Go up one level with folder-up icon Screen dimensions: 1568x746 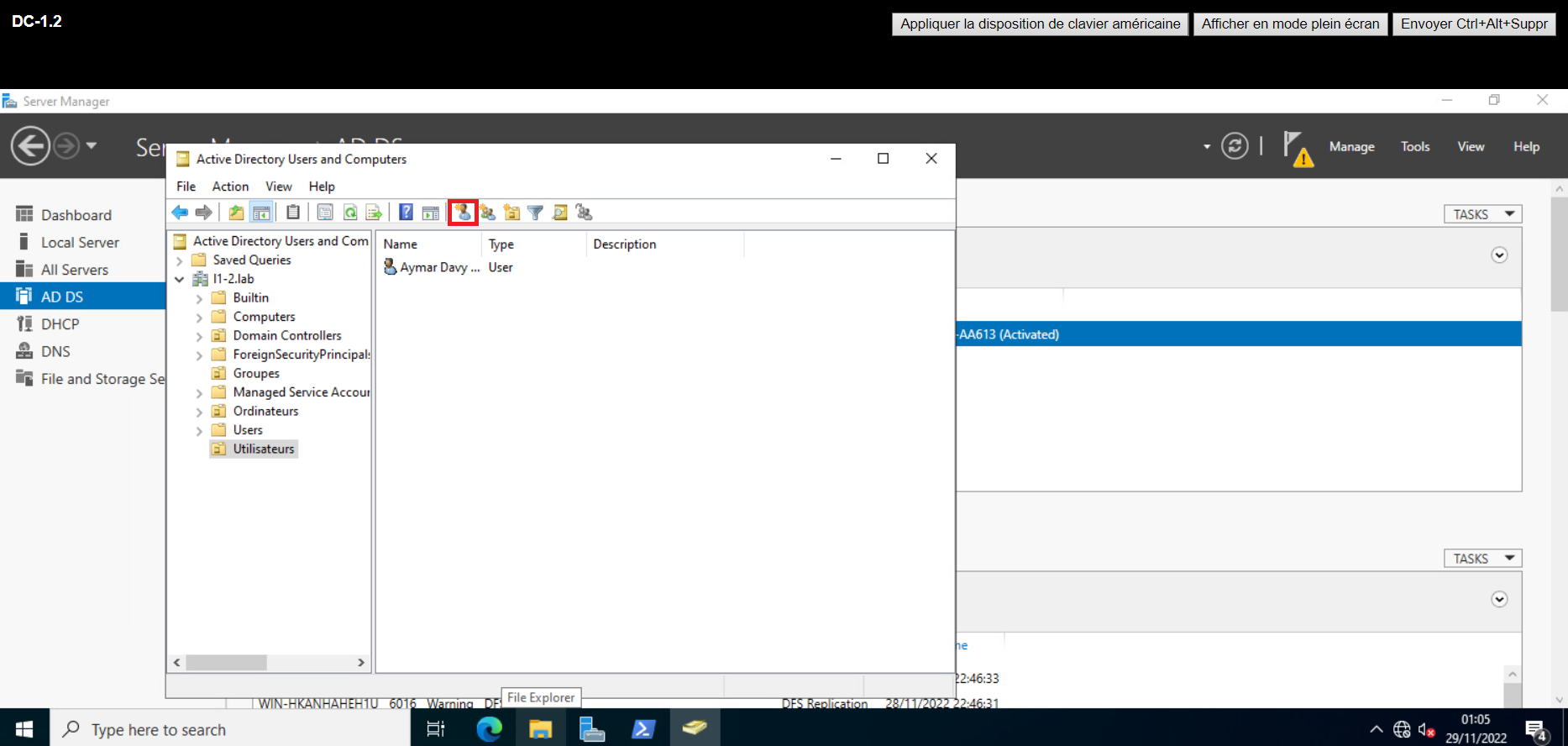pyautogui.click(x=237, y=213)
